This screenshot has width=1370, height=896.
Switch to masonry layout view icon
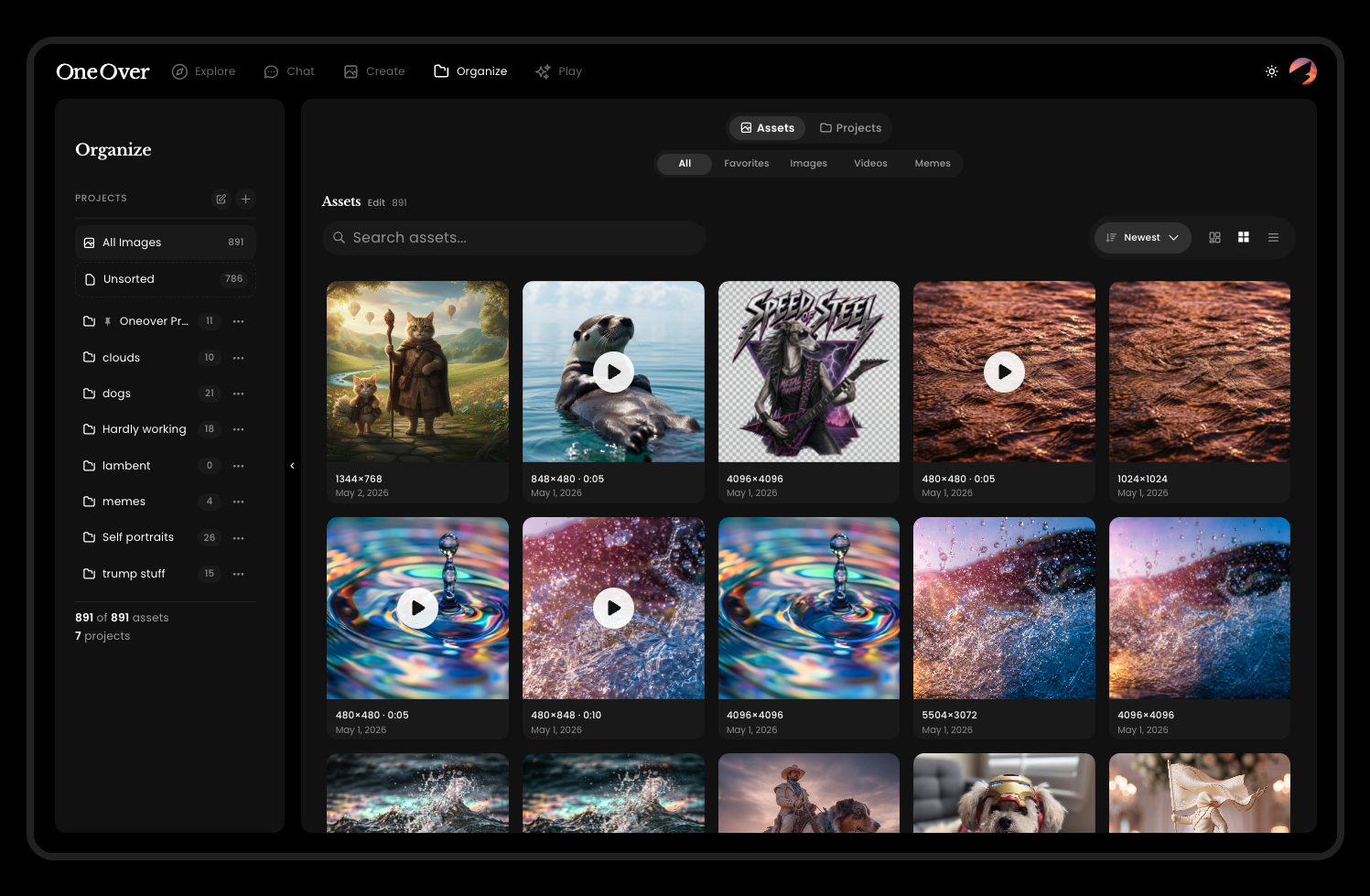1214,238
